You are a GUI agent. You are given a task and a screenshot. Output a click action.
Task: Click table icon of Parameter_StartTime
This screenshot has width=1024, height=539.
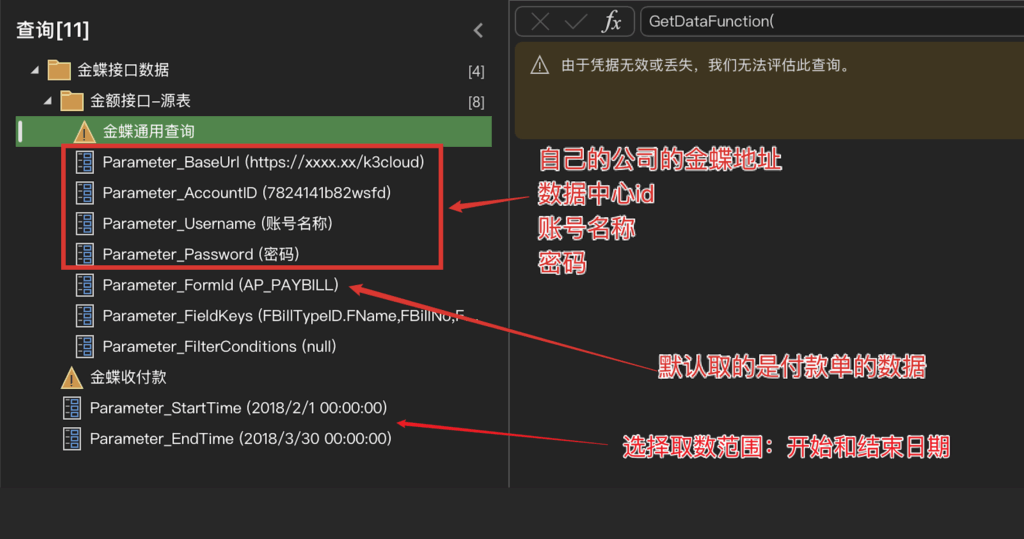pos(72,408)
